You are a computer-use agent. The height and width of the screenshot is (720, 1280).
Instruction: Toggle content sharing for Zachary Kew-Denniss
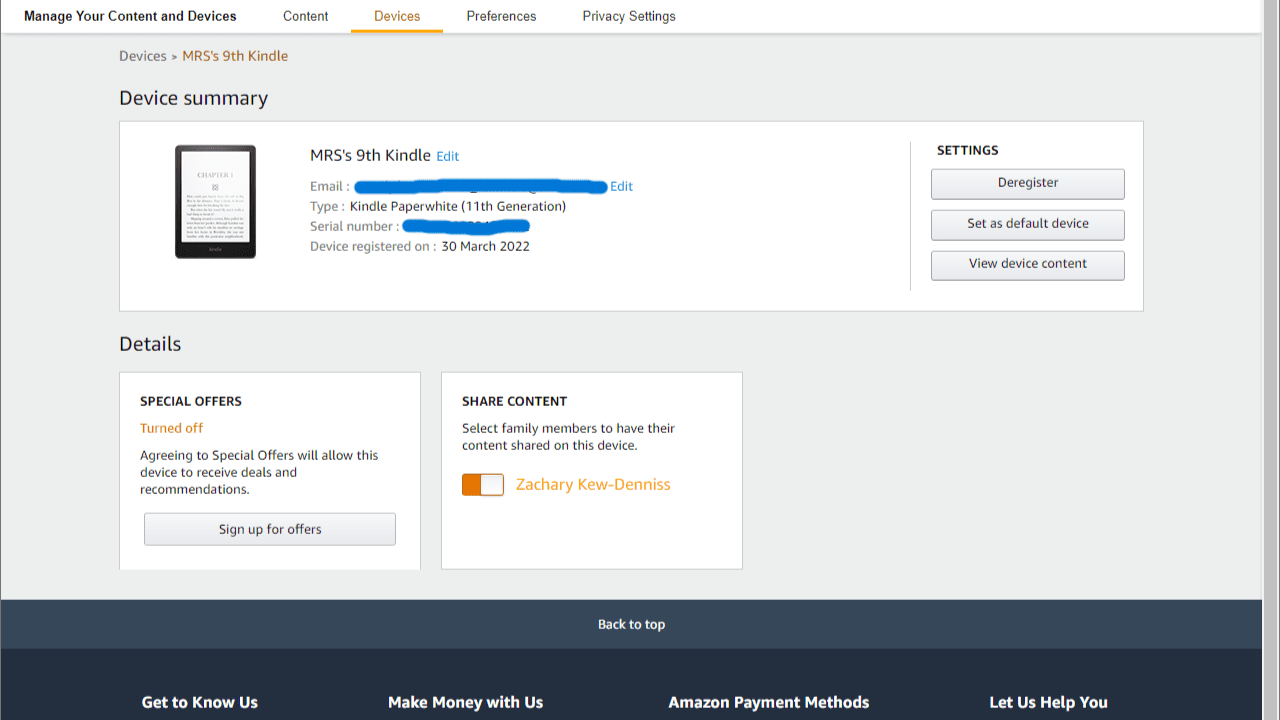tap(483, 485)
